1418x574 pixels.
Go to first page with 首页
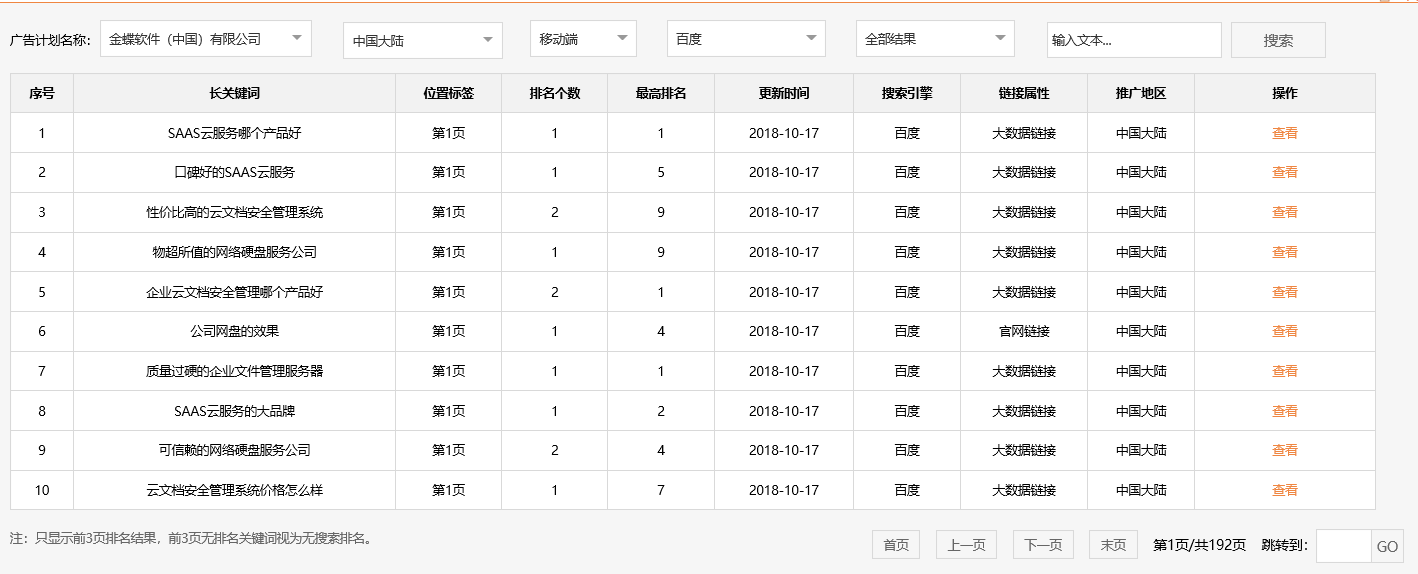(x=896, y=545)
